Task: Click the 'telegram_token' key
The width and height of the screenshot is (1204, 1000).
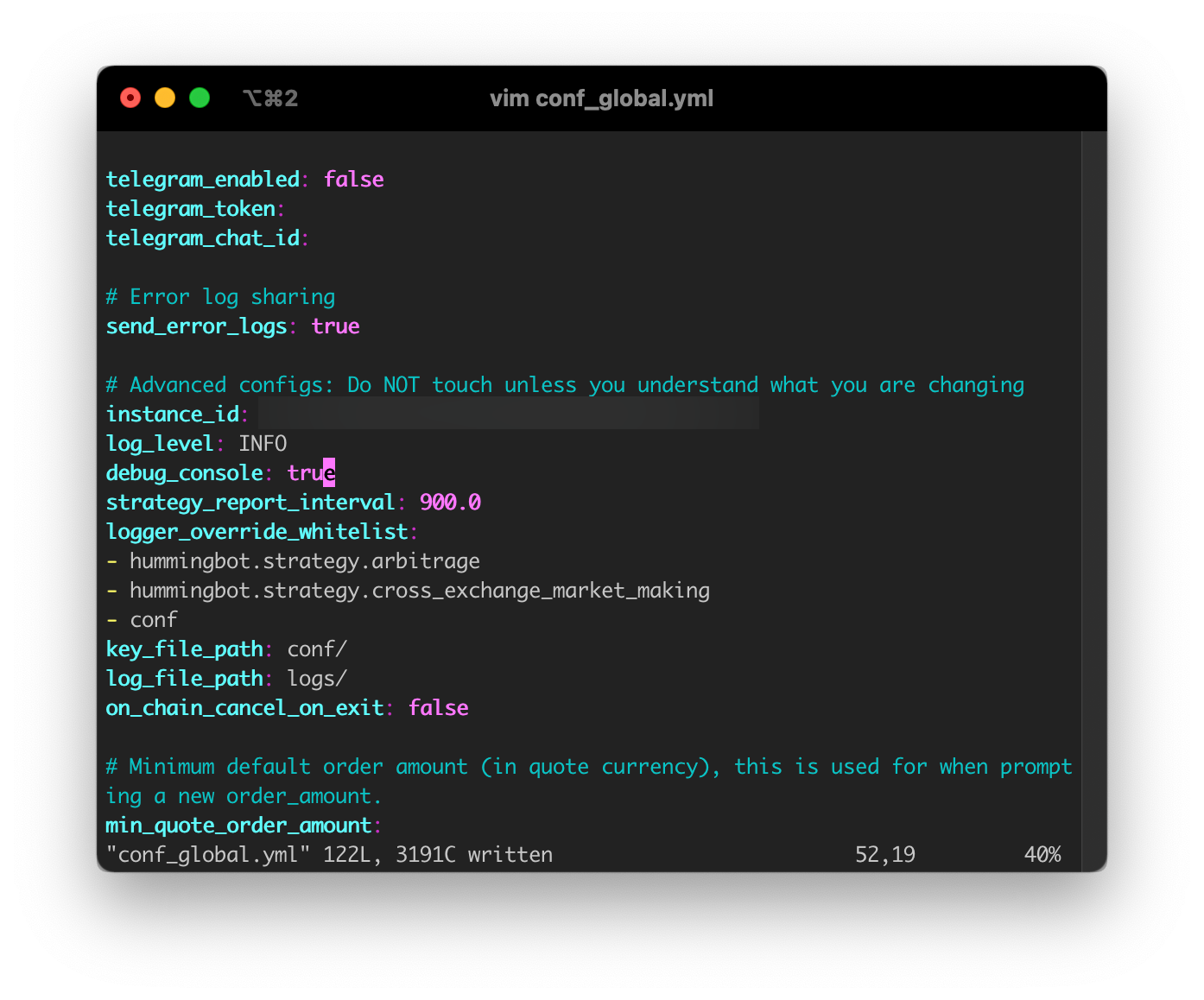Action: click(x=191, y=209)
